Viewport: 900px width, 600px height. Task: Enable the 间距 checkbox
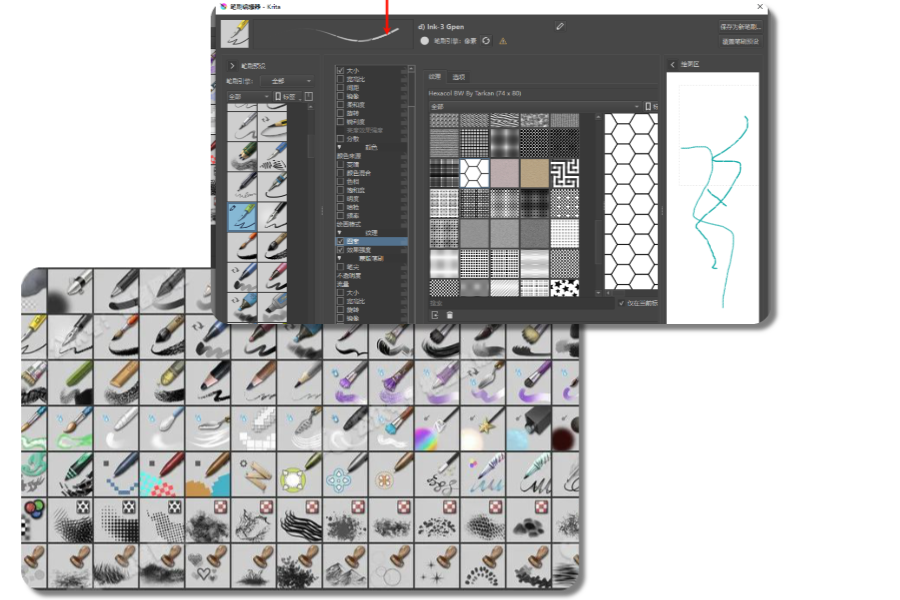(340, 88)
